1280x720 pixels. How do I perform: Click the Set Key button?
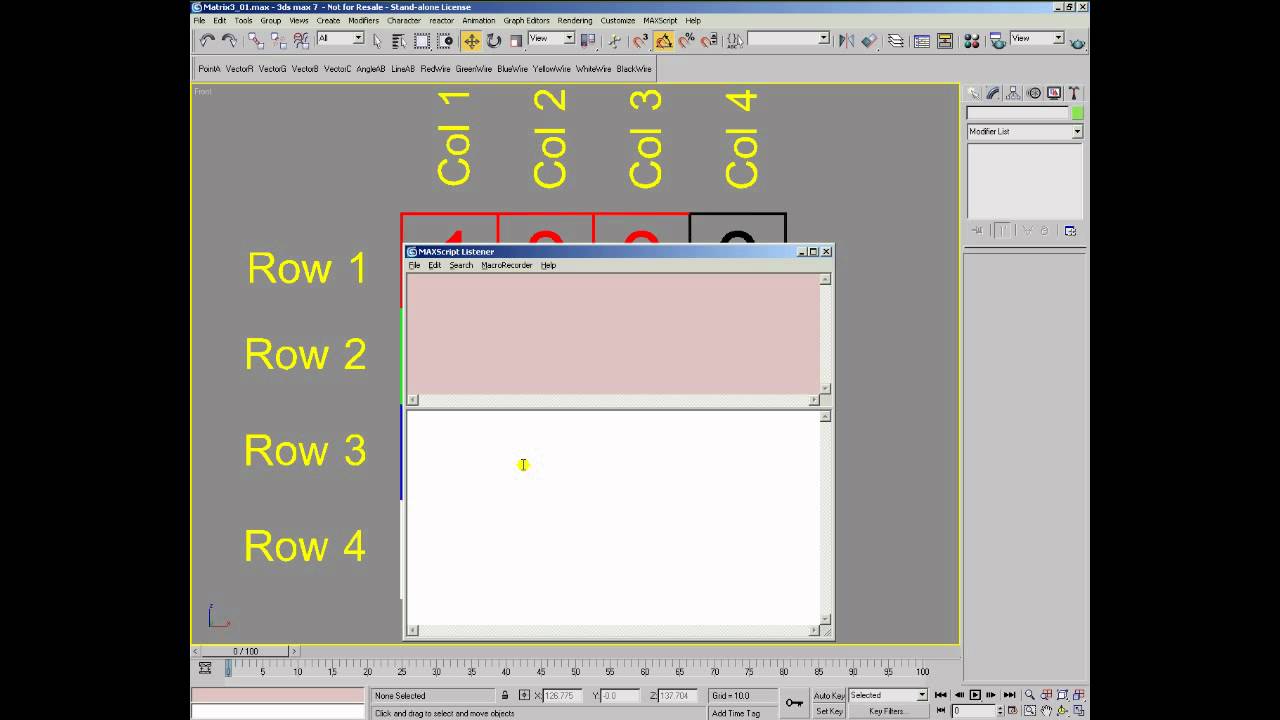coord(829,711)
